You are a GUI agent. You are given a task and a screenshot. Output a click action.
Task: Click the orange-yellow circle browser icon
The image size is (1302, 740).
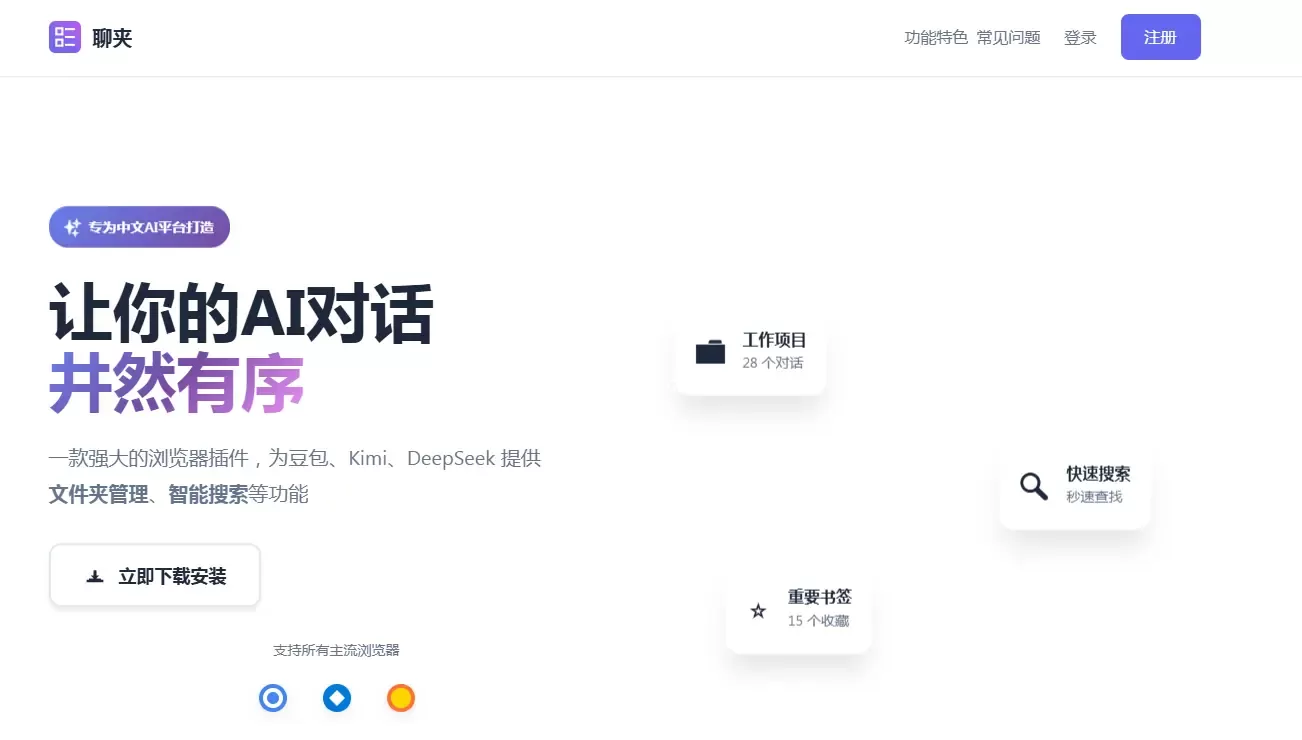coord(401,698)
